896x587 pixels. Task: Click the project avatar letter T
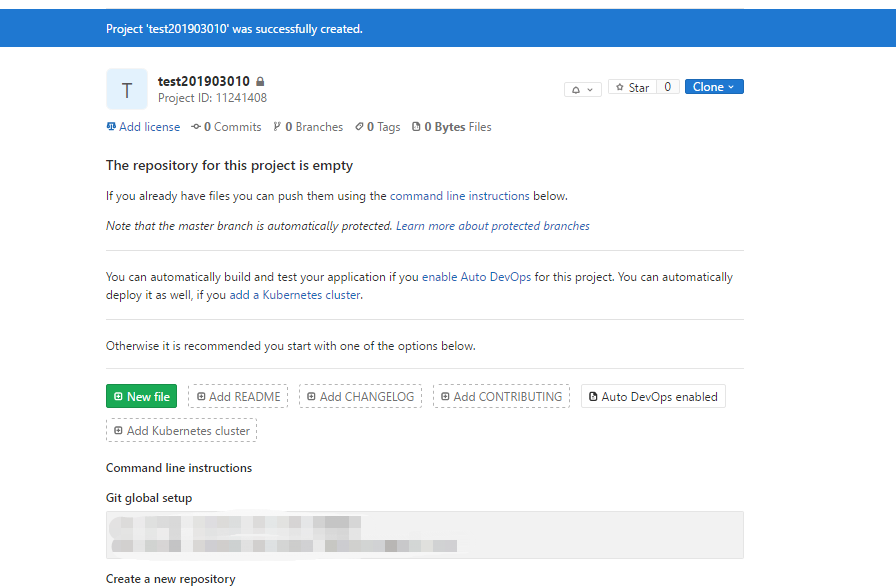click(x=127, y=90)
